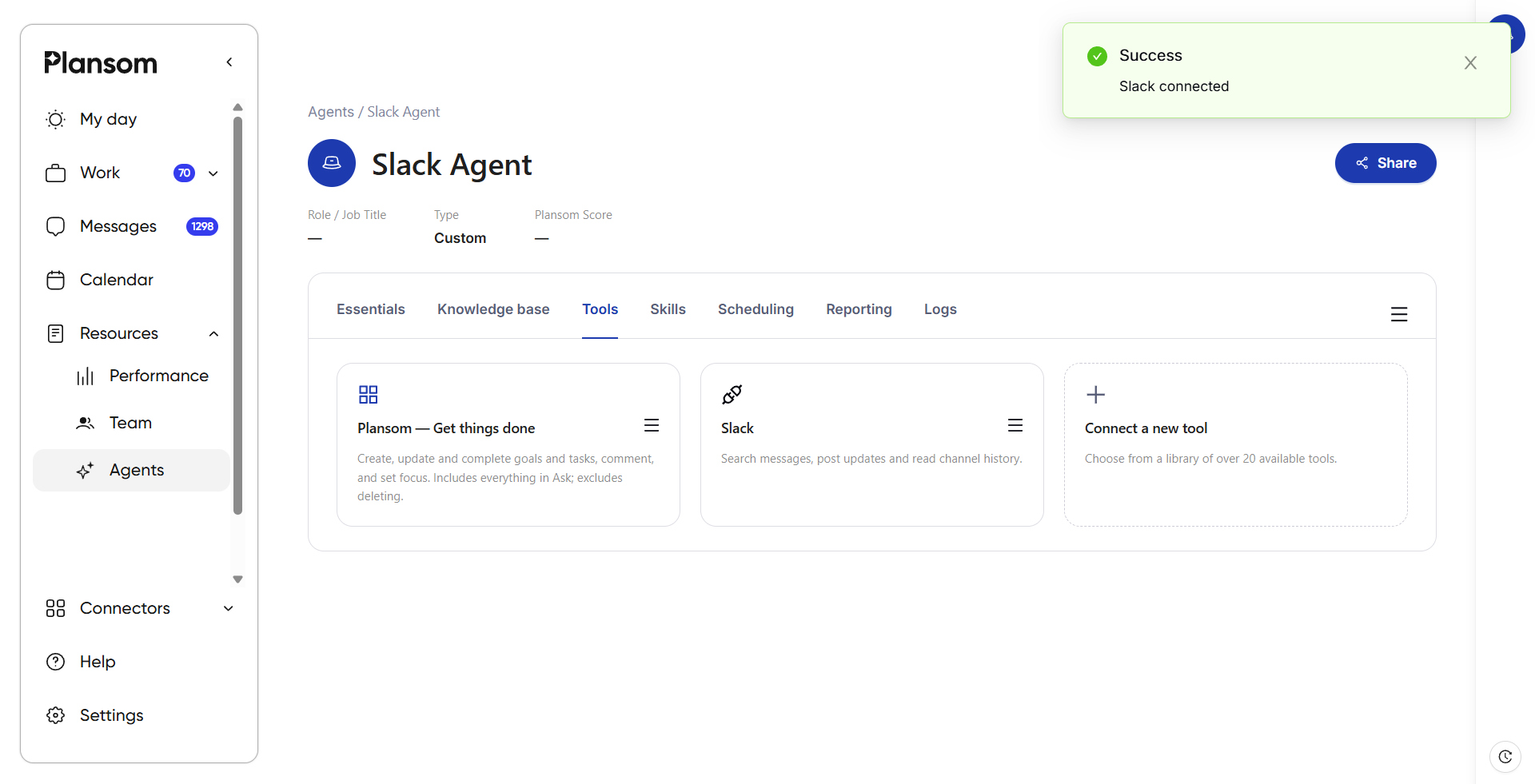Click the Agents breadcrumb link
Image resolution: width=1535 pixels, height=784 pixels.
click(331, 112)
